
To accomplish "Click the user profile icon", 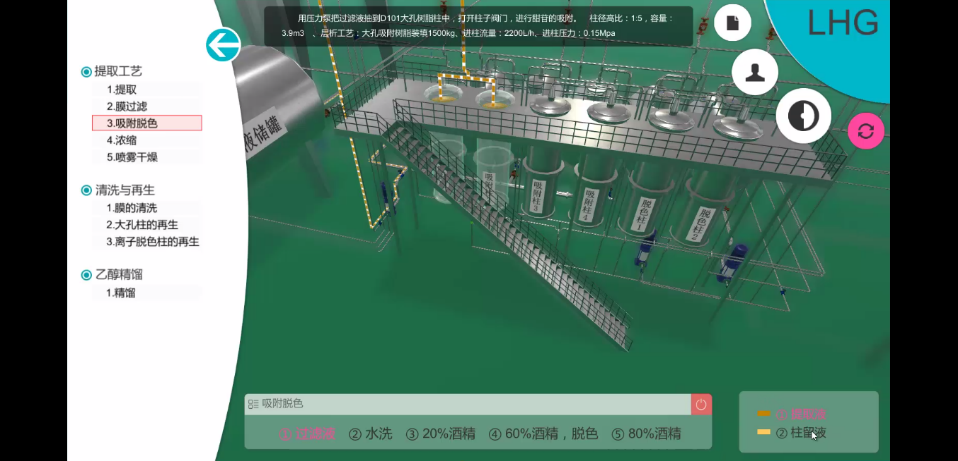I will click(755, 73).
